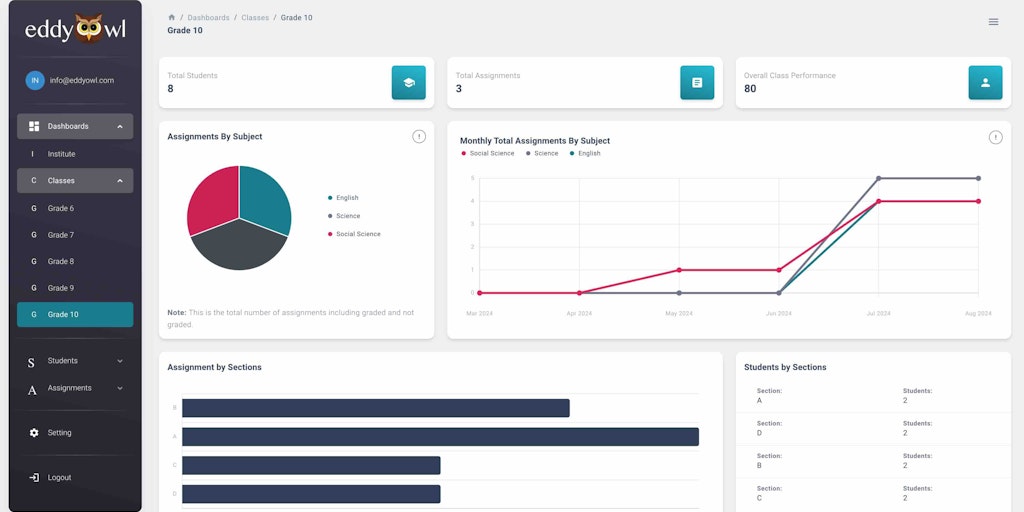The image size is (1024, 512).
Task: Toggle Science series in line chart legend
Action: tap(542, 153)
